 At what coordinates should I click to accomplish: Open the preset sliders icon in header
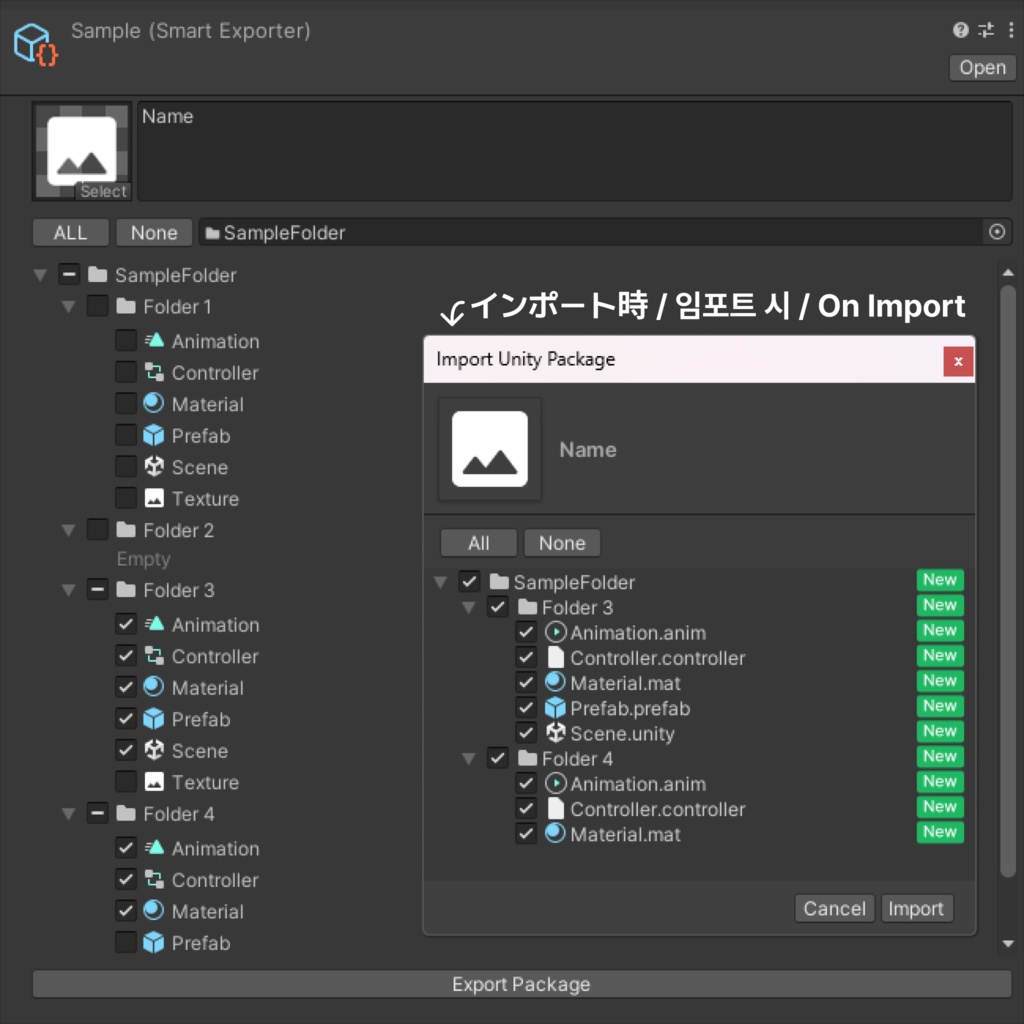click(x=986, y=30)
